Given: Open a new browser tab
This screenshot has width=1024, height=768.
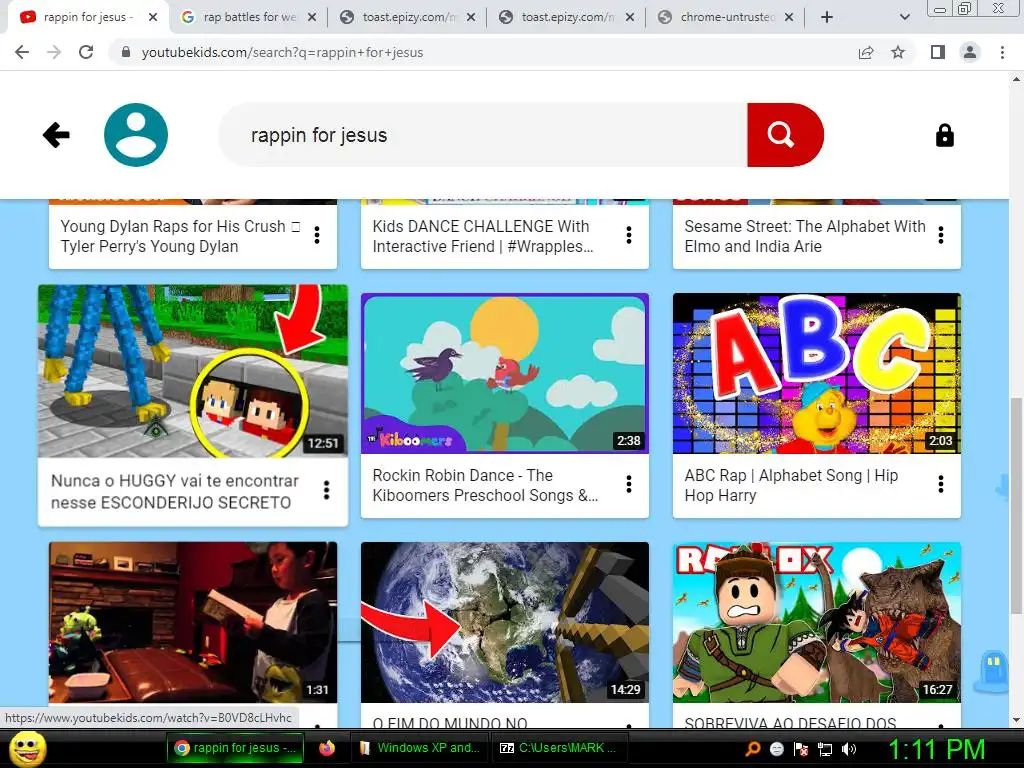Looking at the screenshot, I should point(827,17).
